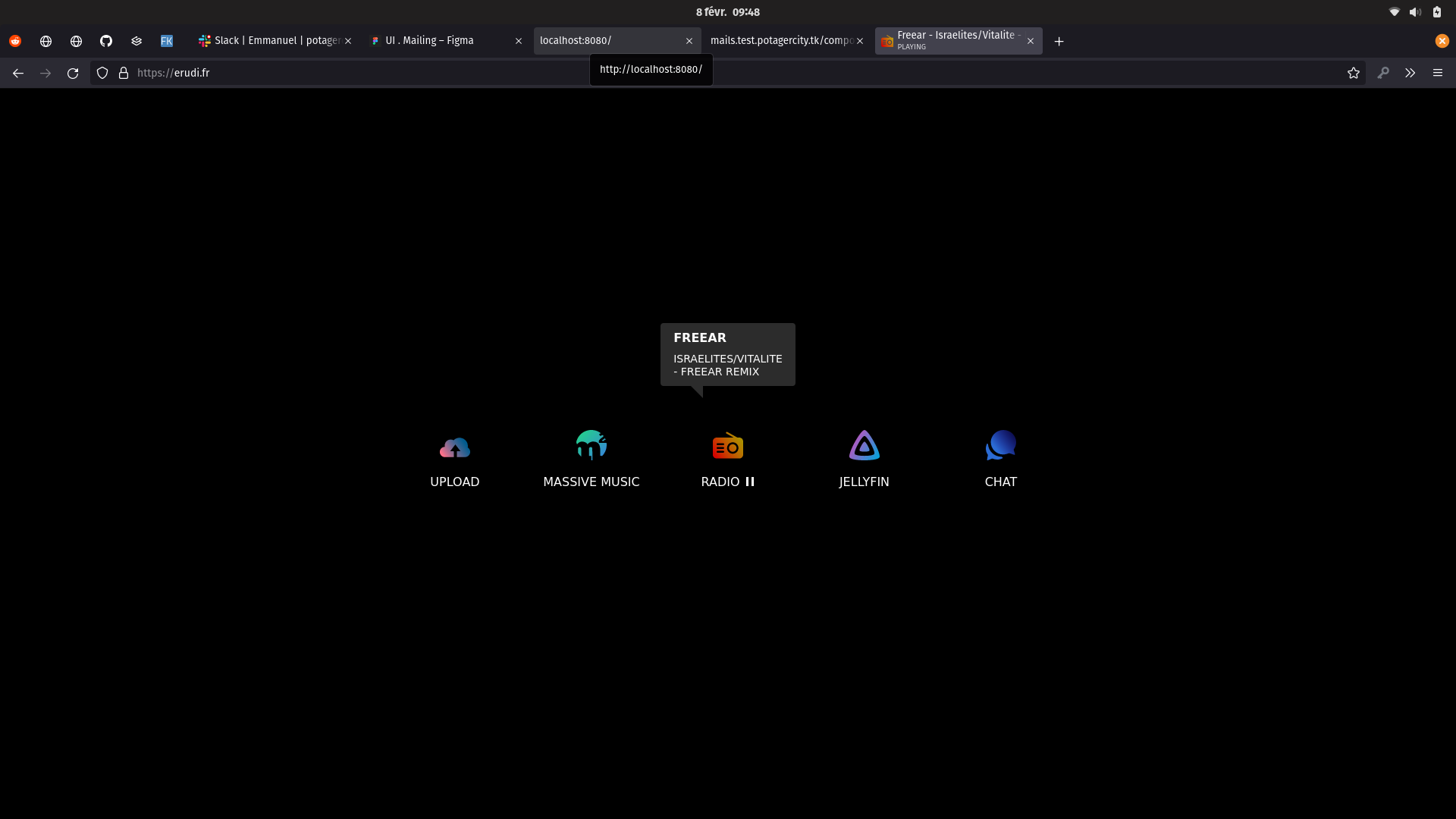The height and width of the screenshot is (819, 1456).
Task: Toggle the tracking protection shield
Action: 102,73
